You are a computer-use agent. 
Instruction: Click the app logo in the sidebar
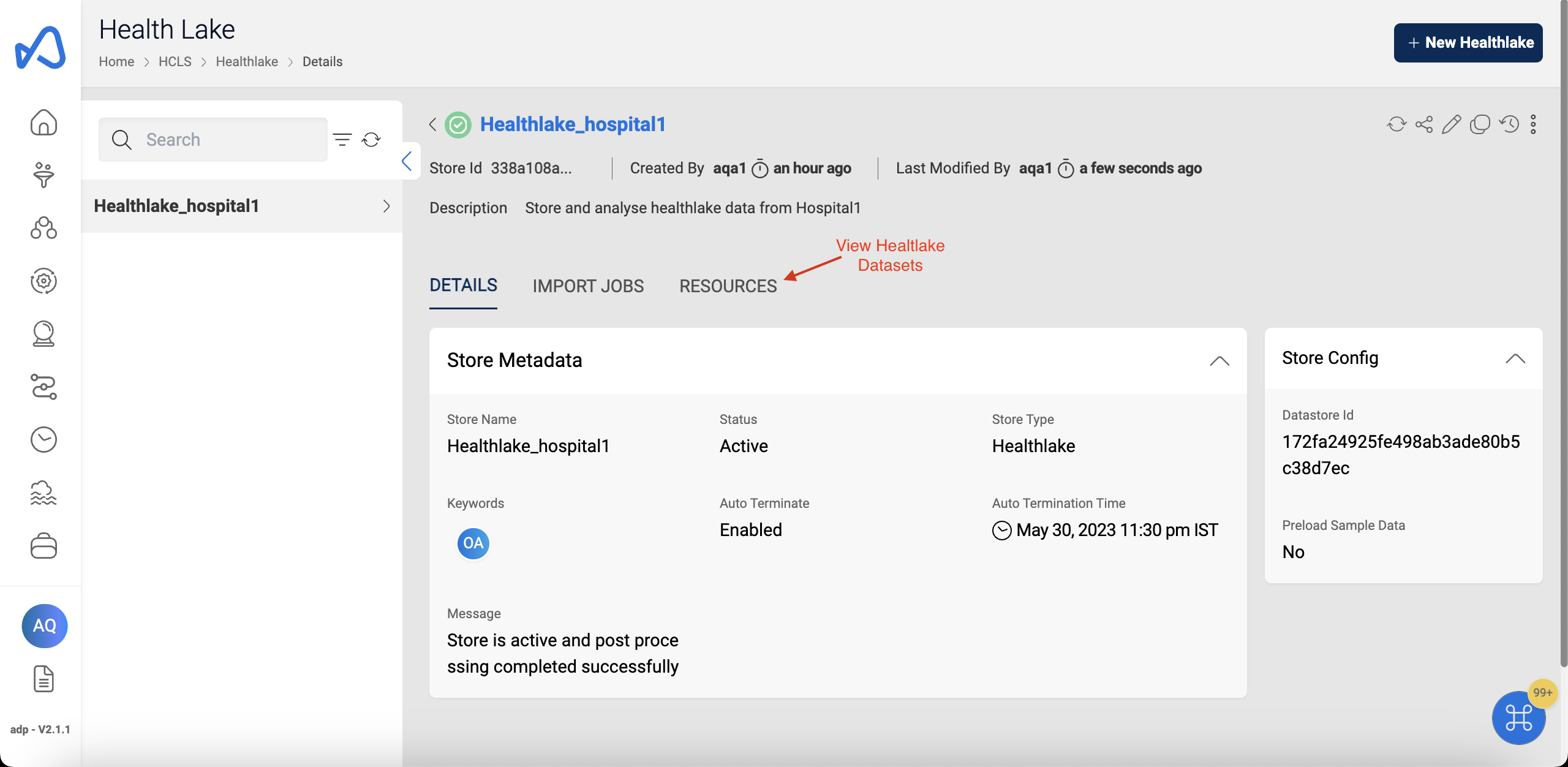tap(40, 47)
